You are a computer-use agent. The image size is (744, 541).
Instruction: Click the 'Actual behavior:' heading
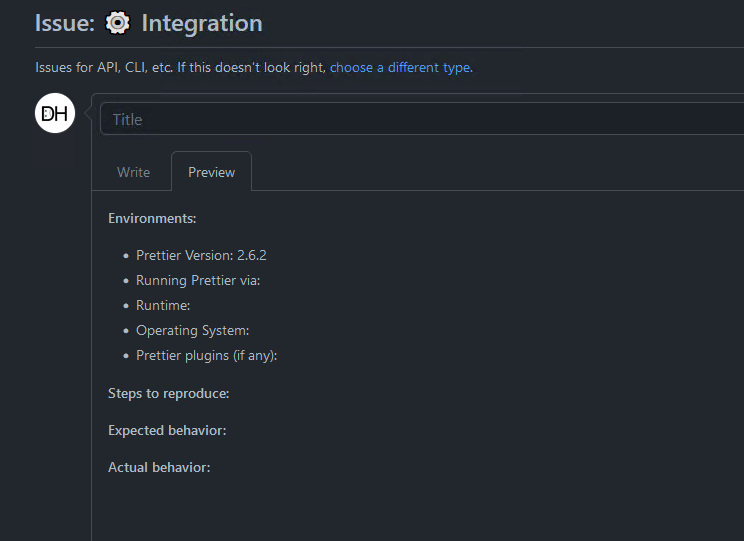[159, 467]
